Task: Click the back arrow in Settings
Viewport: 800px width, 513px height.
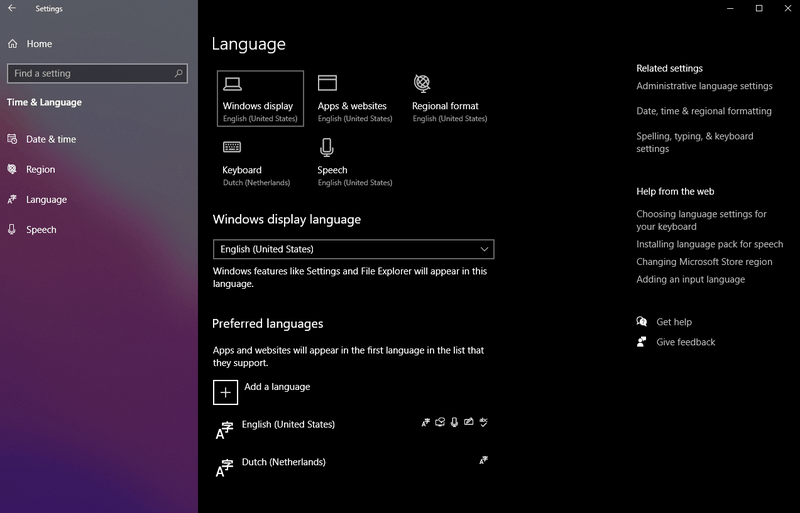Action: (x=12, y=8)
